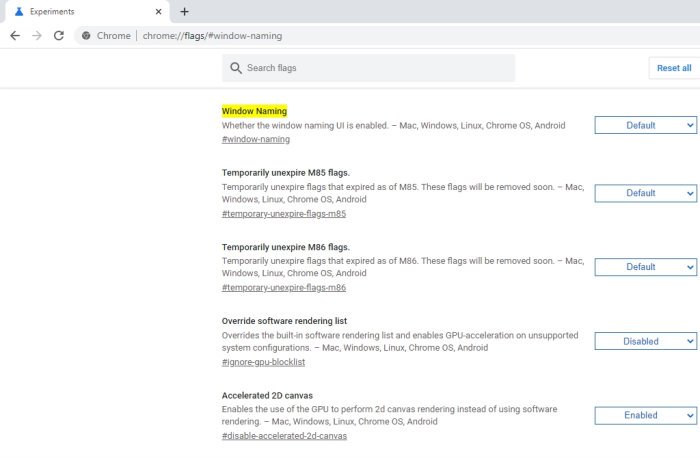
Task: Follow the #disable-accelerated-2d-canvas link
Action: tap(284, 436)
